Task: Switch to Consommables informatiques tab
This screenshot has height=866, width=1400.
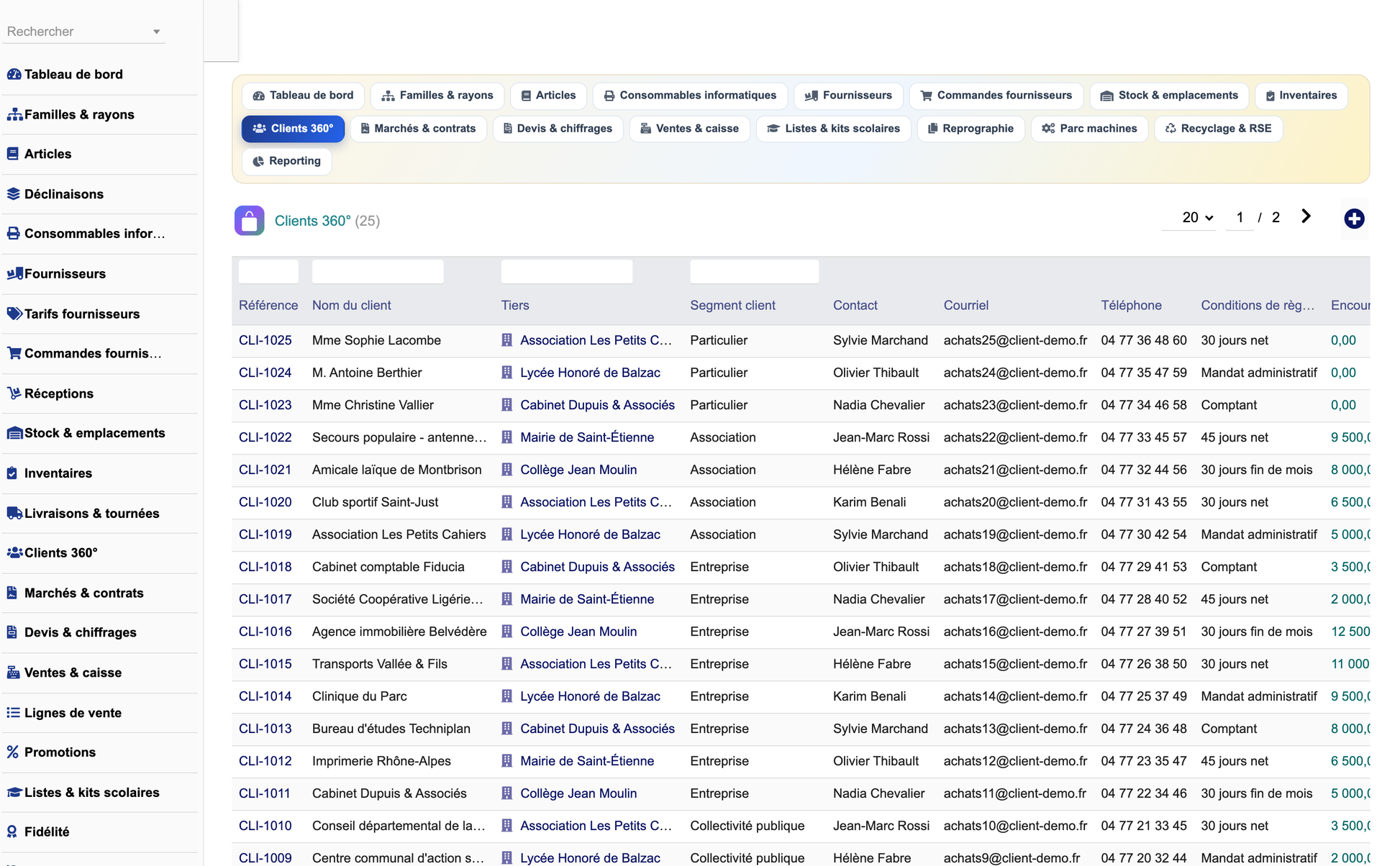Action: 690,96
